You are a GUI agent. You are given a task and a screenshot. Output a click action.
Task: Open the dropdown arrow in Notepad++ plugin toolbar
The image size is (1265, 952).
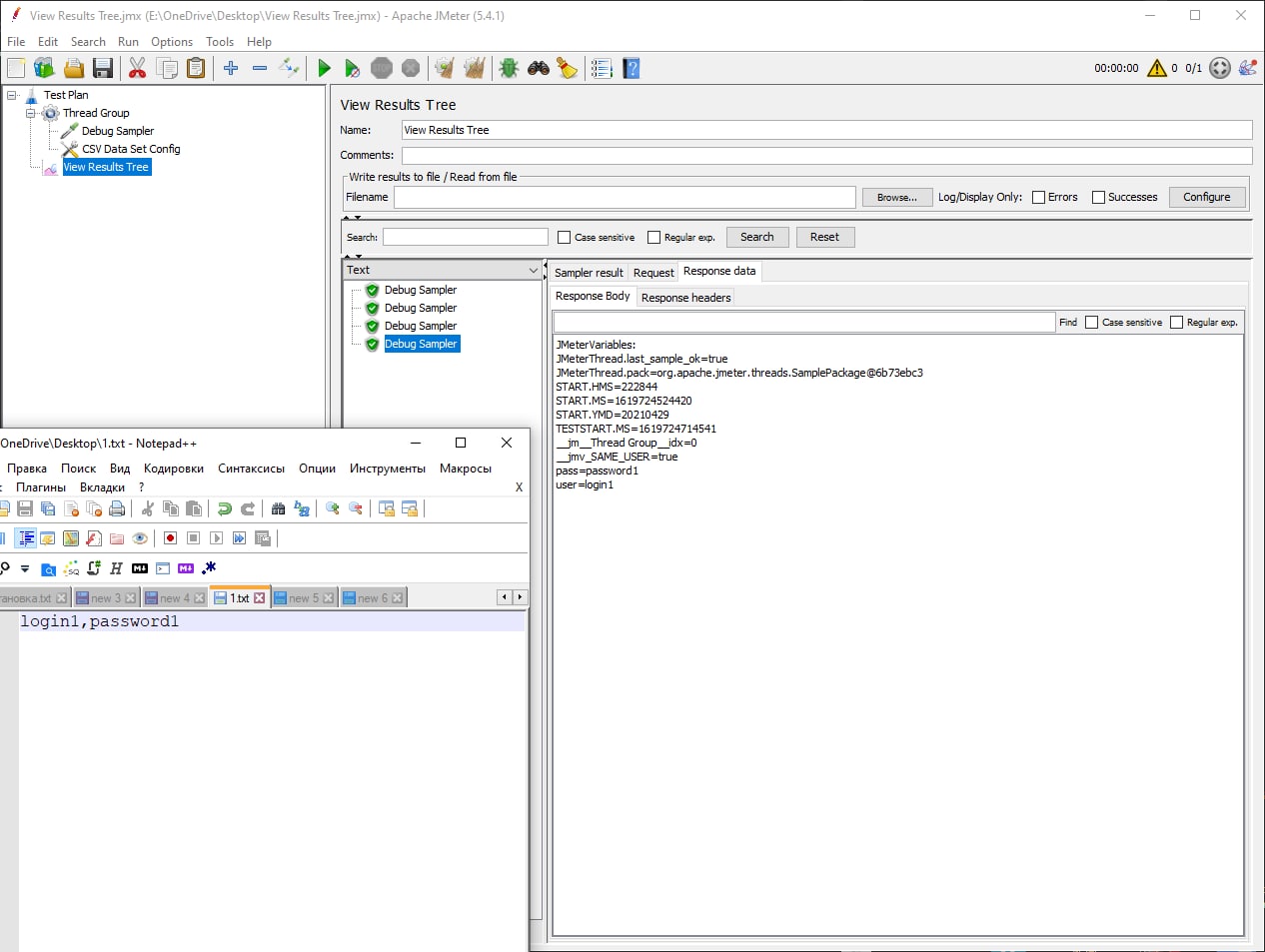(25, 568)
